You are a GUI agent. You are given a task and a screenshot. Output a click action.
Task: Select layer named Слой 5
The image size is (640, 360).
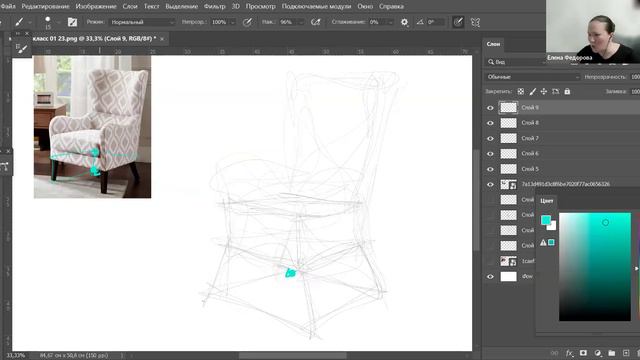530,169
